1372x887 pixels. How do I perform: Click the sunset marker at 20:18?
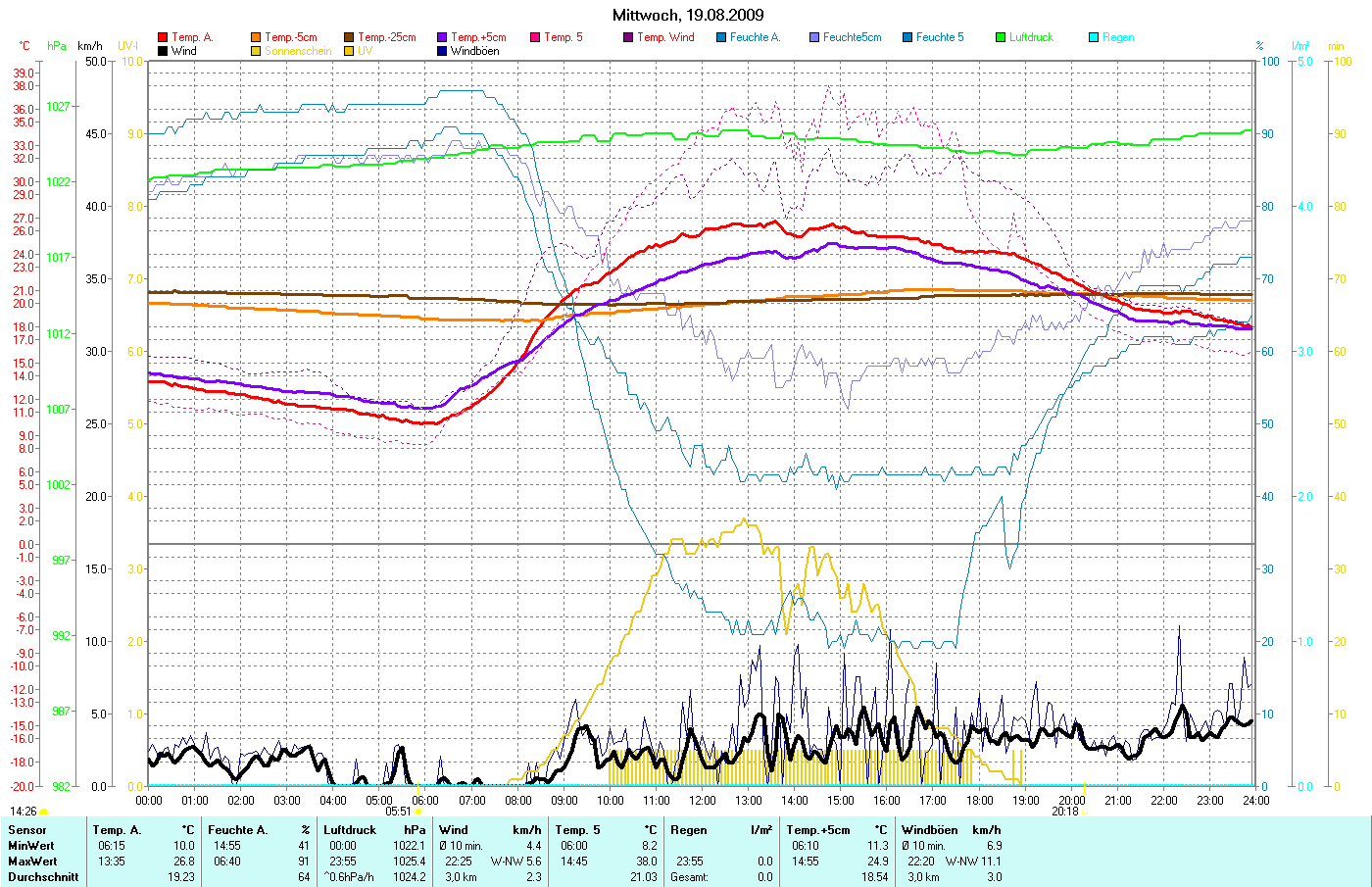coord(1084,812)
